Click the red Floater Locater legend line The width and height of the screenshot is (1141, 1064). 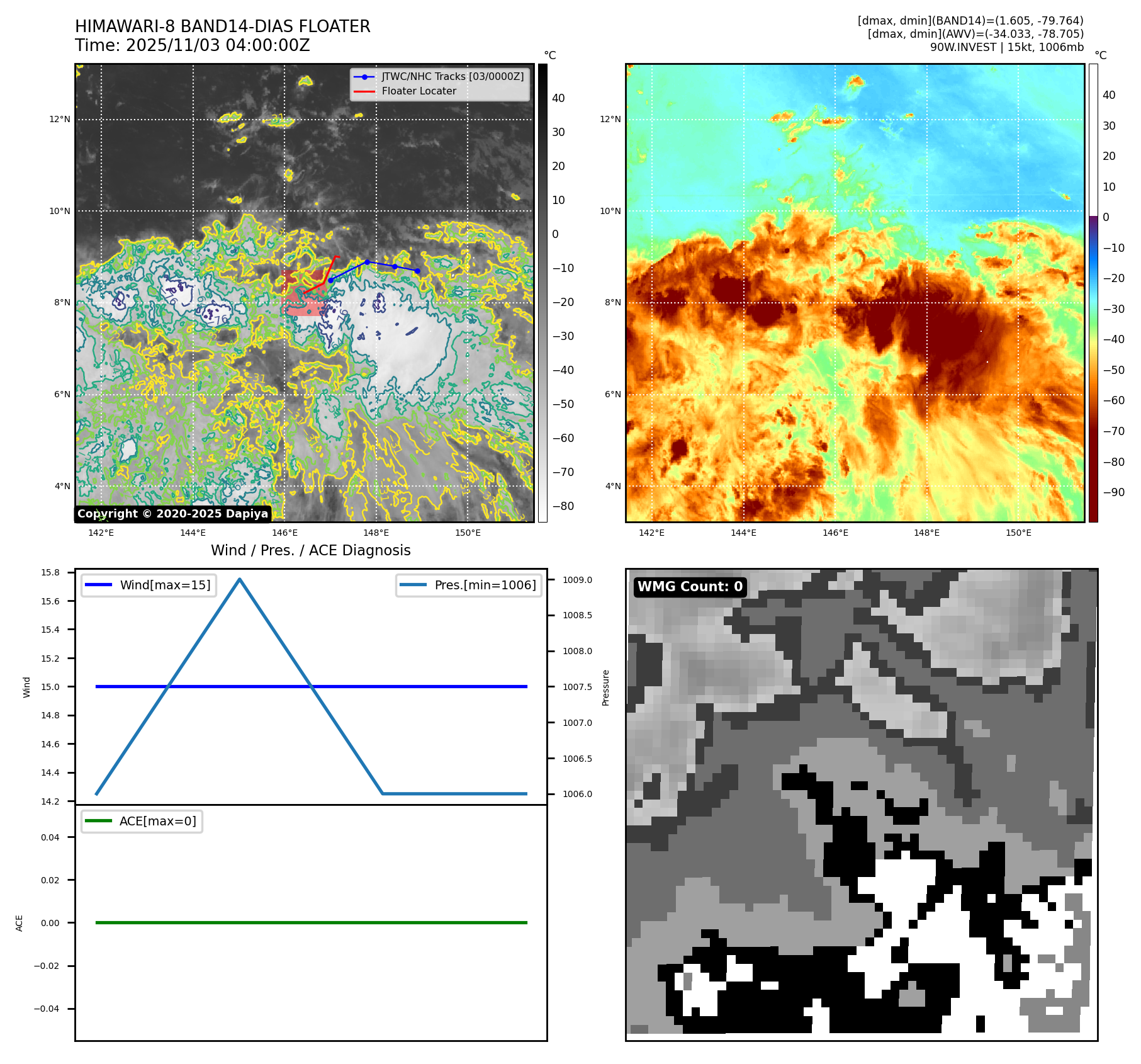(x=364, y=91)
